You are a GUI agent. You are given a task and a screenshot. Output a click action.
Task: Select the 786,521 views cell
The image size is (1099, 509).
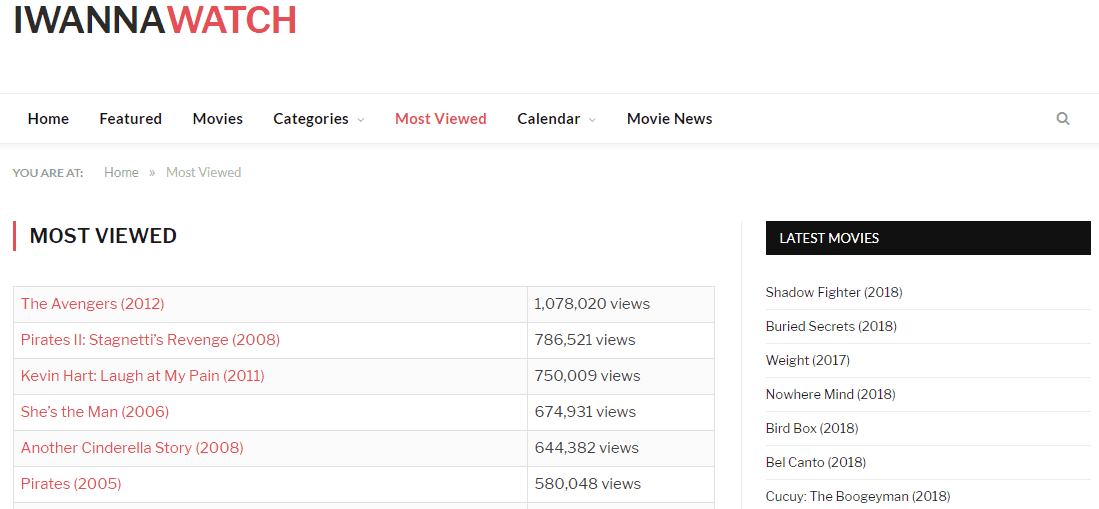tap(621, 340)
